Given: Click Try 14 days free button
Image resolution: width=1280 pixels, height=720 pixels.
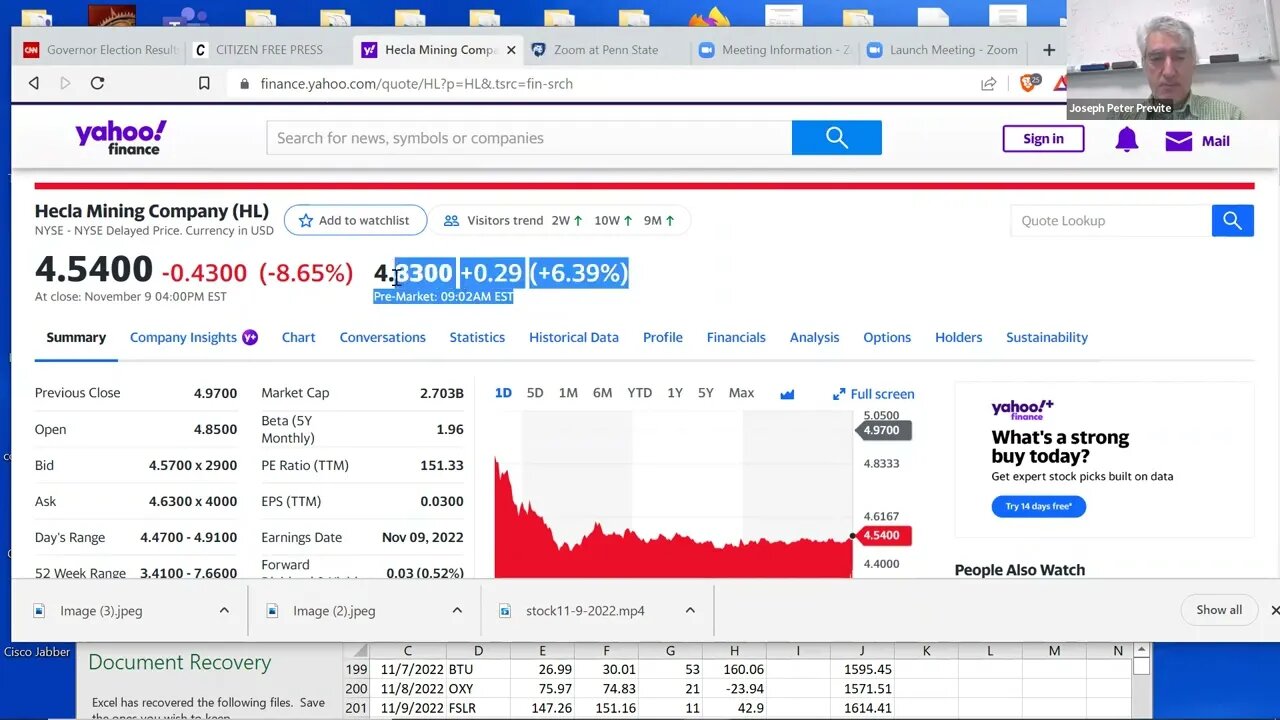Looking at the screenshot, I should (1039, 506).
